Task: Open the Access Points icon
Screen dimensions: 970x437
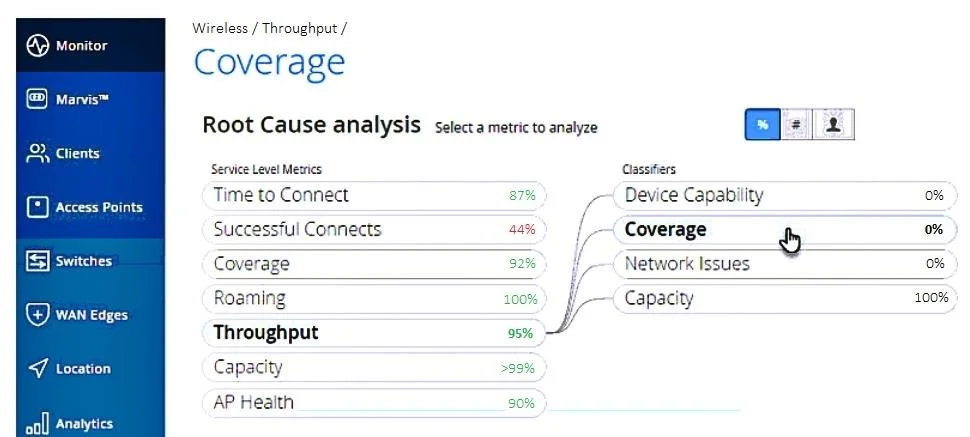Action: point(38,207)
